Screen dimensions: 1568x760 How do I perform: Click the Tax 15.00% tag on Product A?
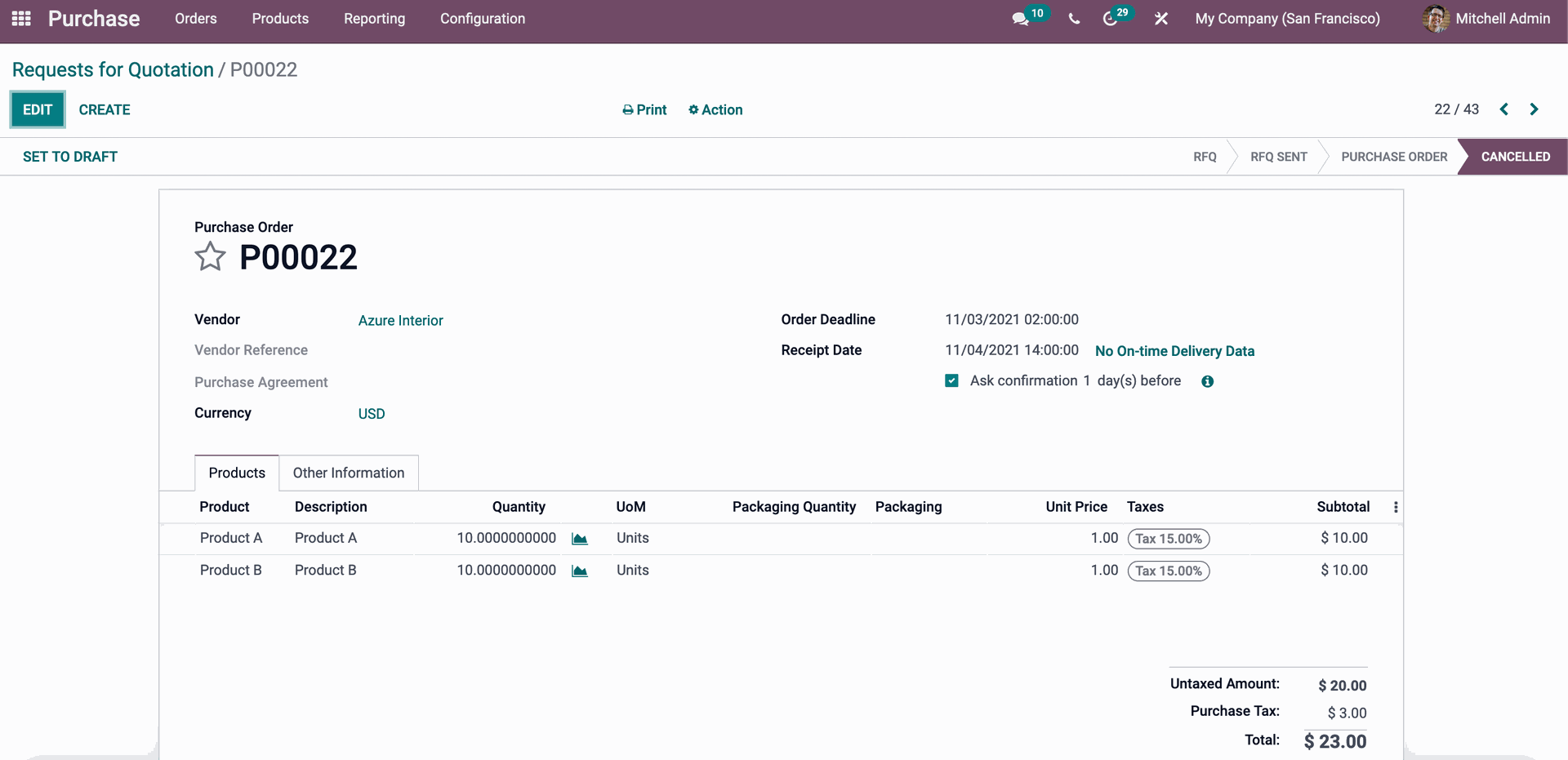click(1168, 539)
